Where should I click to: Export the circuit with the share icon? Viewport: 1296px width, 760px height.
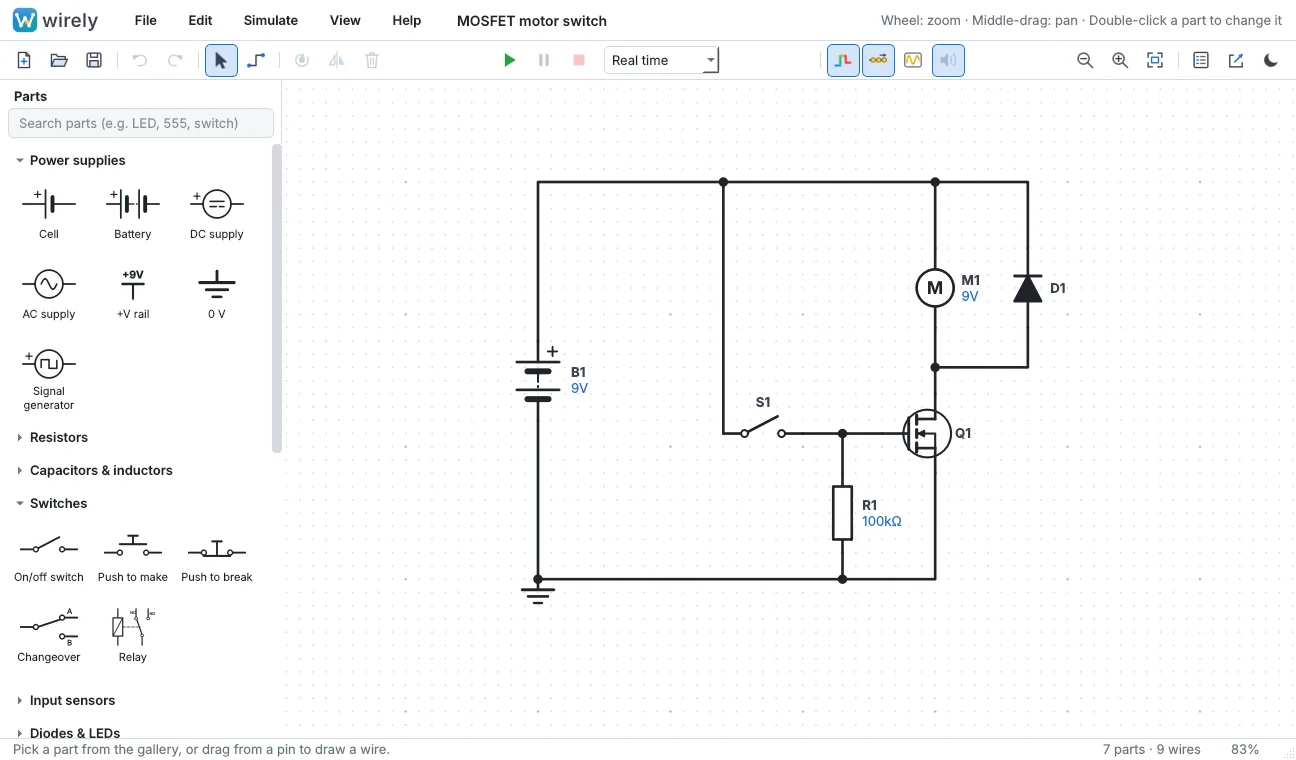(1236, 60)
